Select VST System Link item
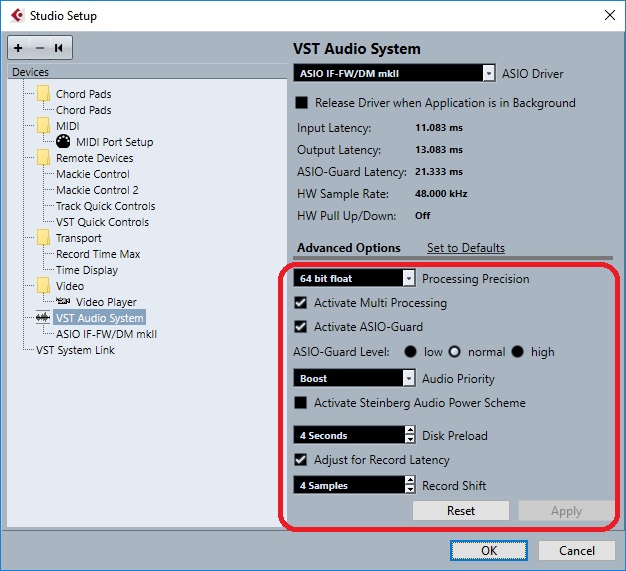Screen dimensions: 626x571 point(75,350)
